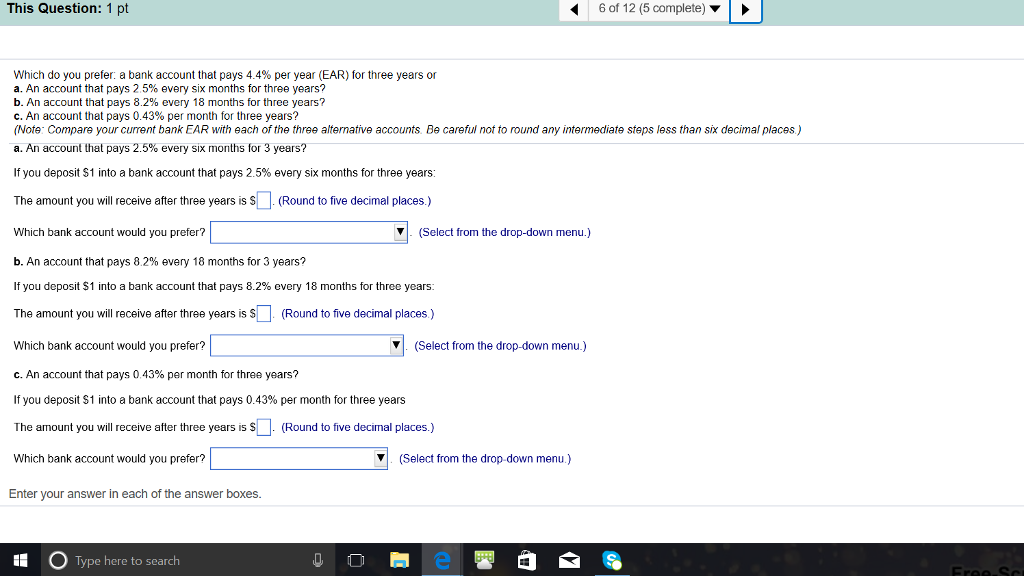Click the answer box for the 2.5% account amount
1024x576 pixels.
coord(262,199)
